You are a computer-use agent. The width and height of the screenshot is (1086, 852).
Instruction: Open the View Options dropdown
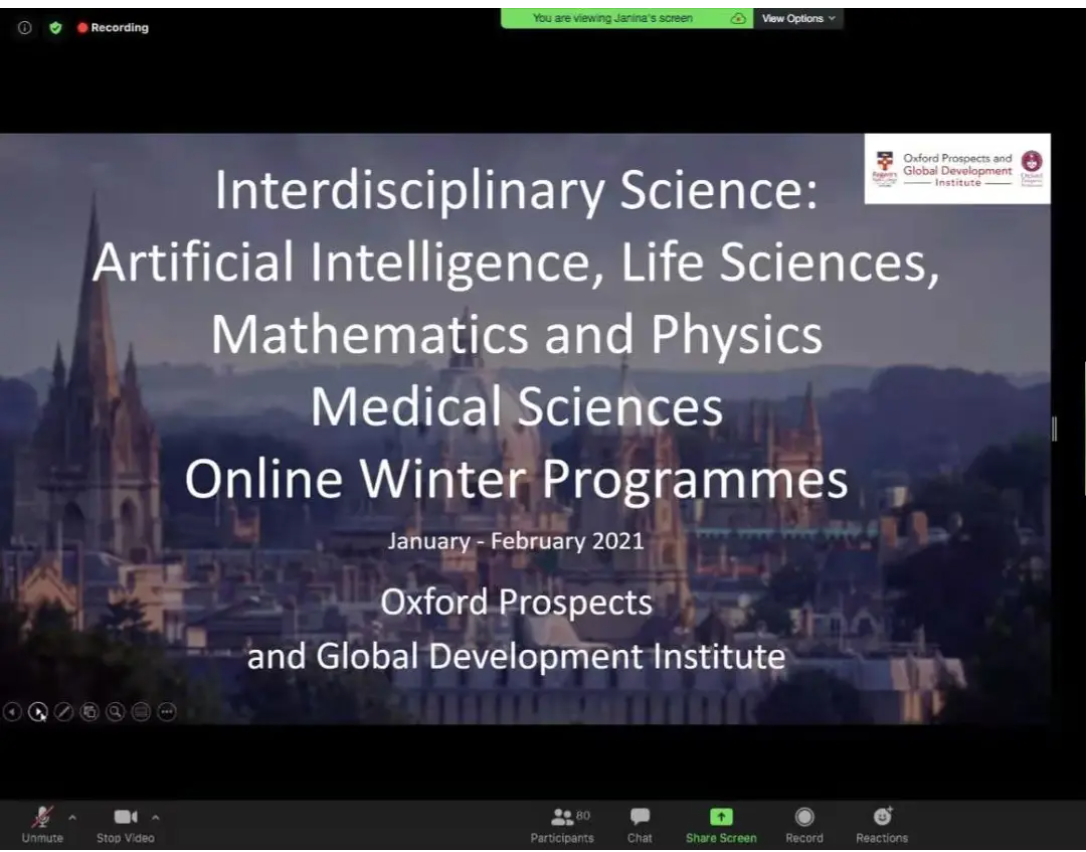[799, 19]
